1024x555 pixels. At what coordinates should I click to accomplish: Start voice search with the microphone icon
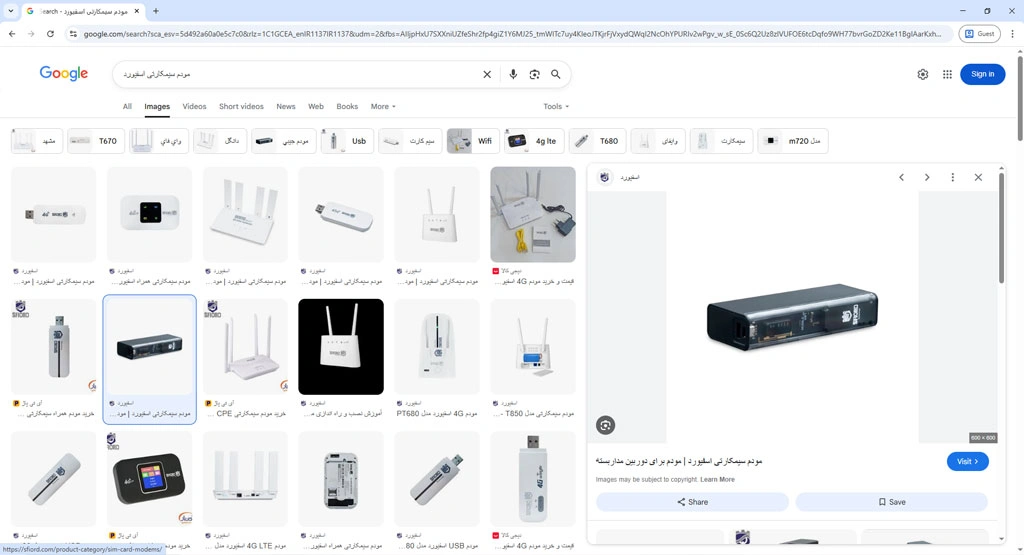(x=513, y=74)
